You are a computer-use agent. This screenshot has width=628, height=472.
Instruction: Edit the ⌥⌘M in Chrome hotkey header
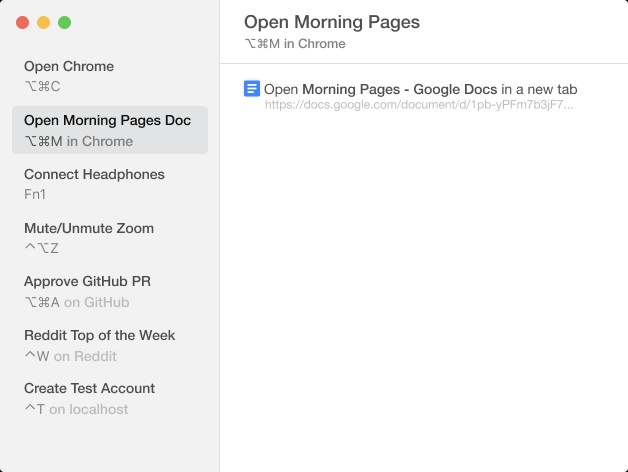pos(295,43)
